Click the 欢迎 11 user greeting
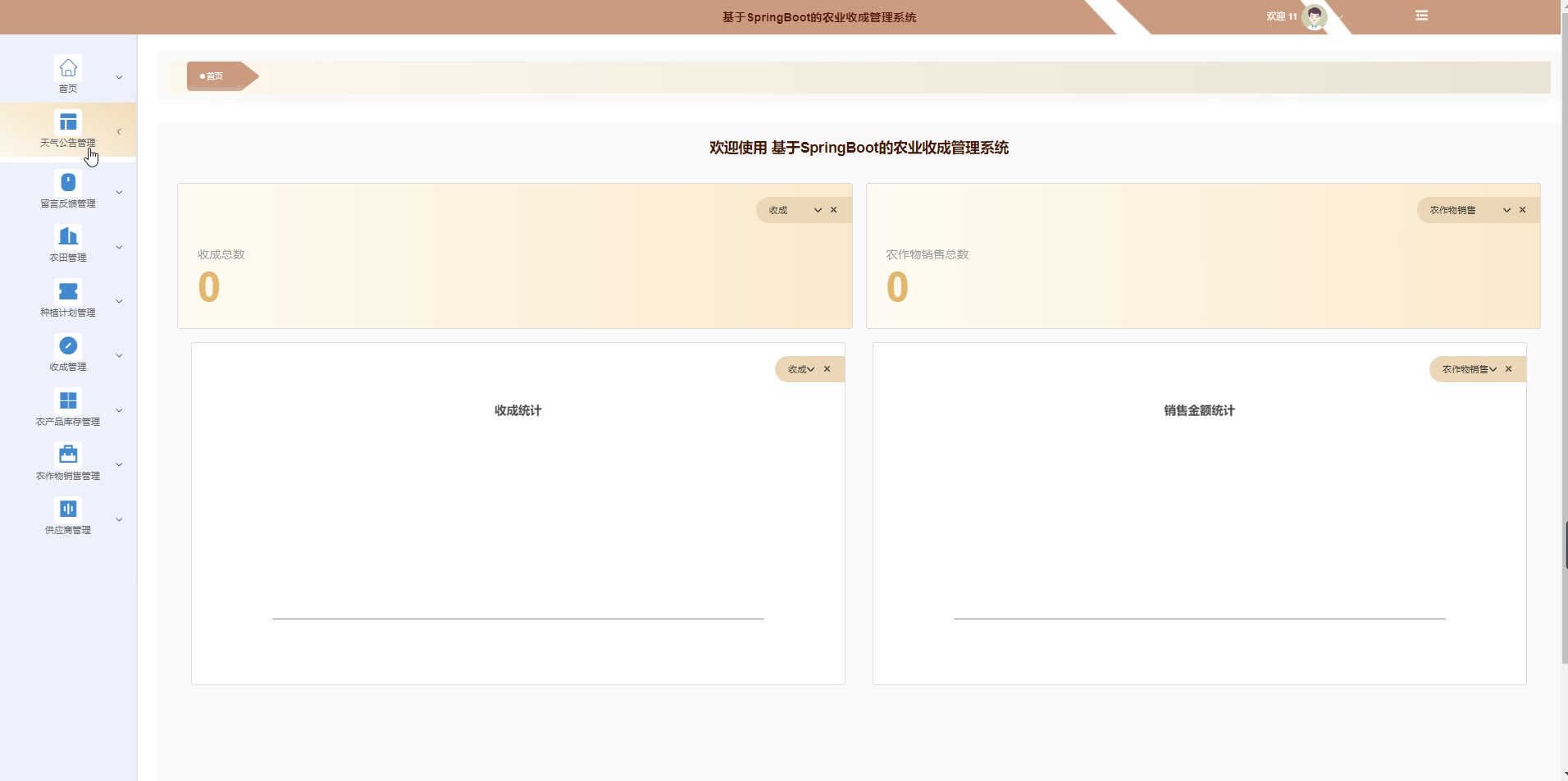 point(1282,16)
